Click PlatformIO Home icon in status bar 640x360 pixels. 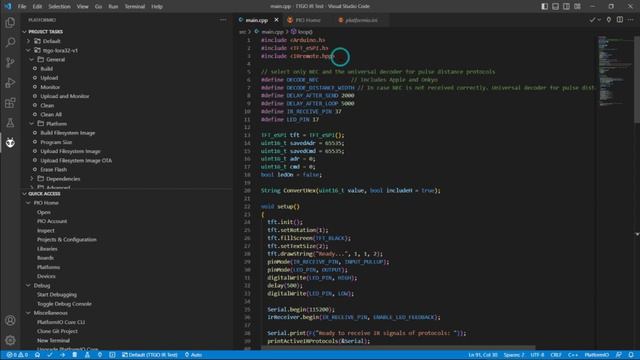(37, 355)
